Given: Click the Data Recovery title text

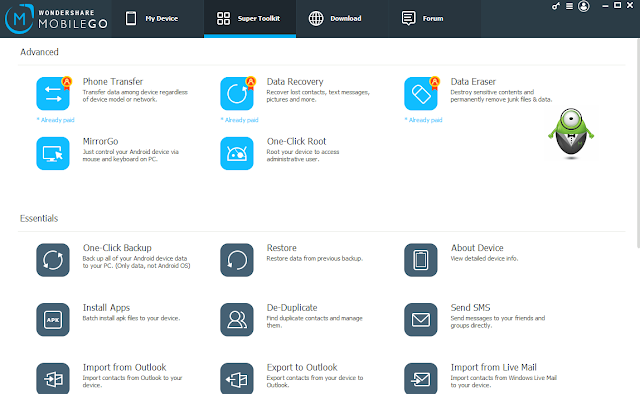Looking at the screenshot, I should pos(295,82).
